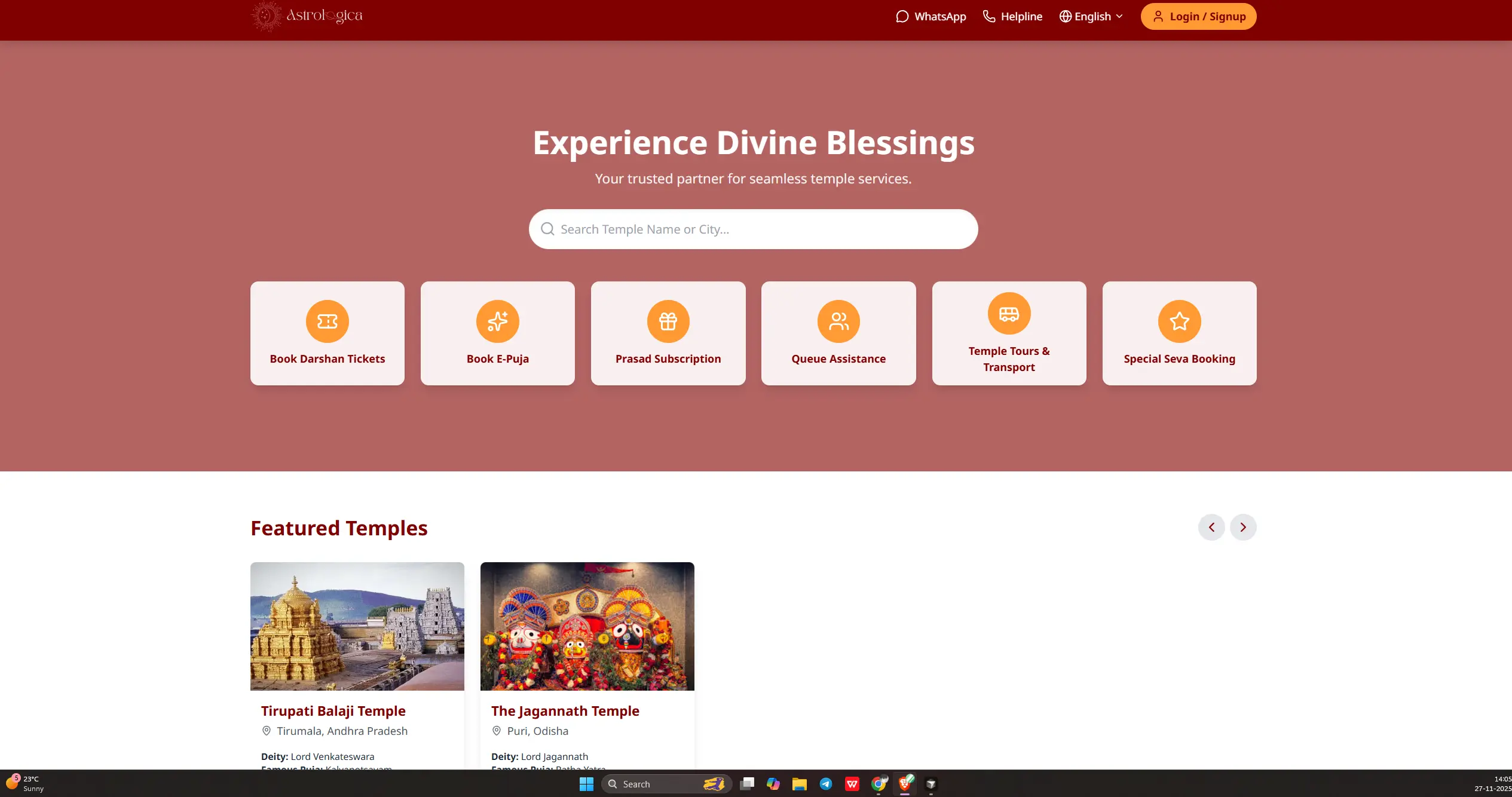Open the Tirupati Balaji Temple image
The image size is (1512, 797).
[x=357, y=626]
